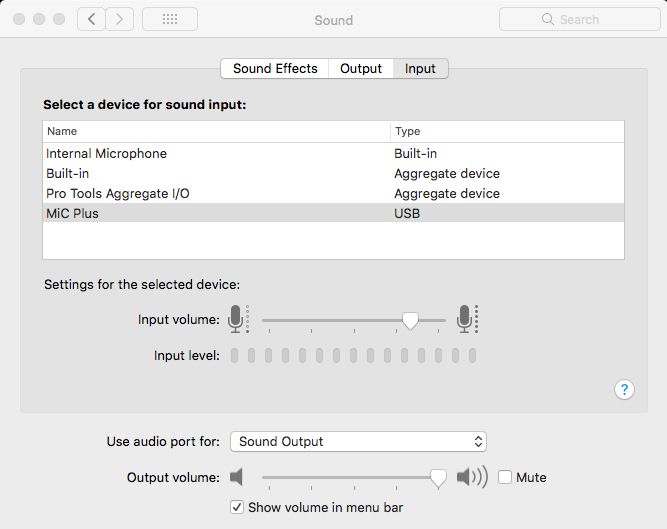Image resolution: width=667 pixels, height=529 pixels.
Task: Select Internal Microphone input device
Action: pos(106,153)
